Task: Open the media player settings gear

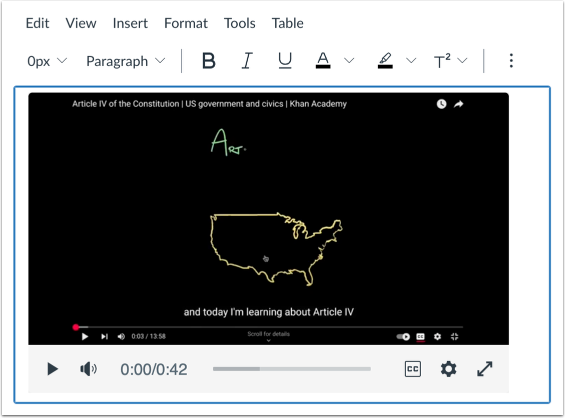Action: (449, 369)
